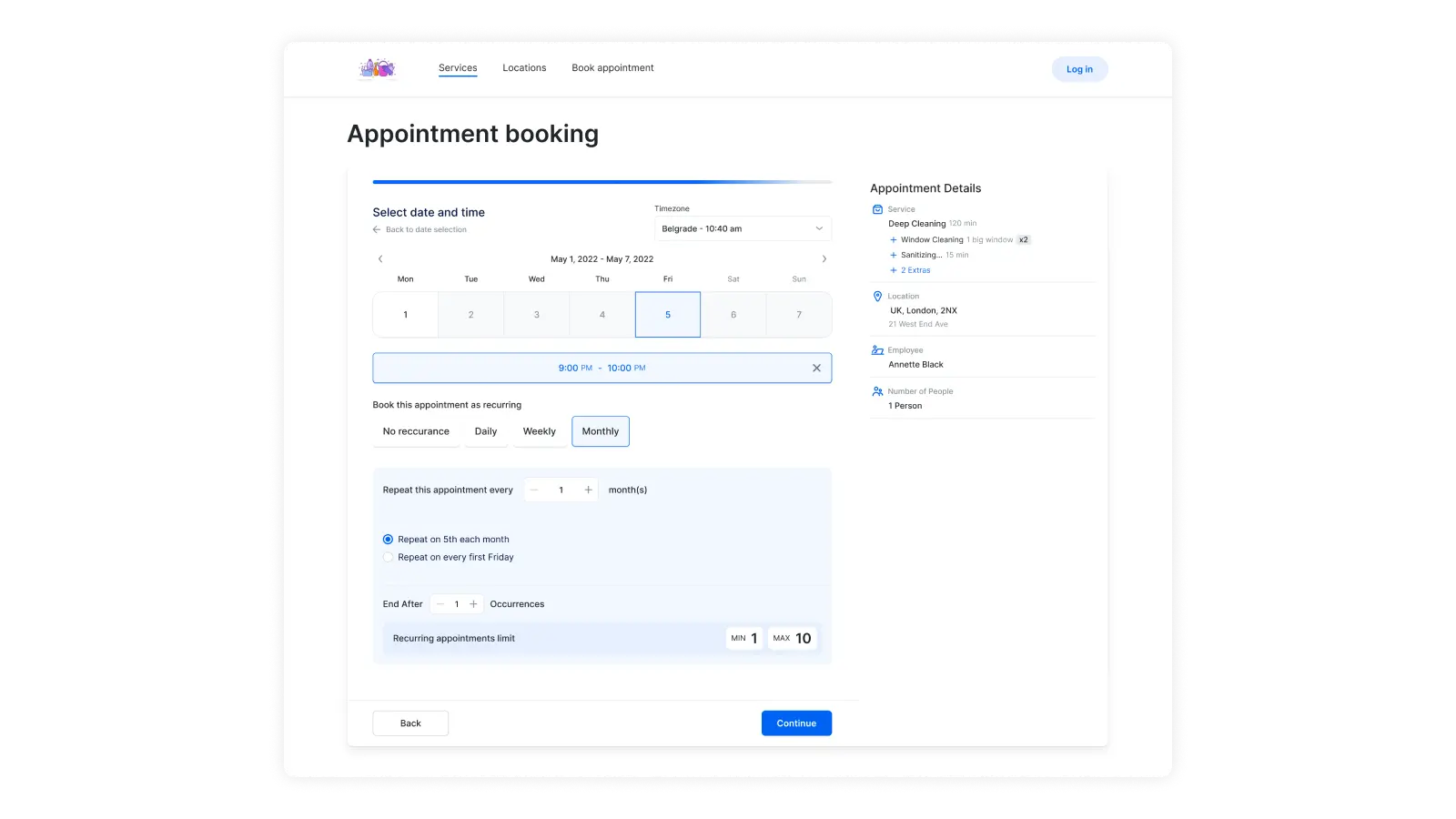Screen dimensions: 1456x819
Task: Choose Daily recurrence
Action: tap(486, 431)
